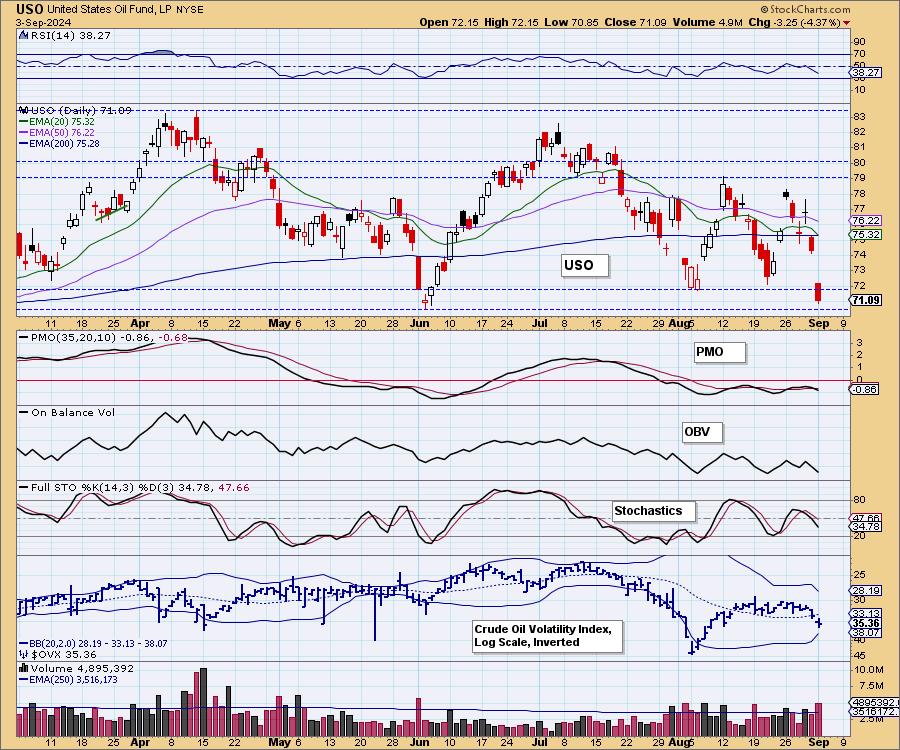Click the EMA(200) 75.28 legend entry
Viewport: 900px width, 750px height.
[x=59, y=143]
